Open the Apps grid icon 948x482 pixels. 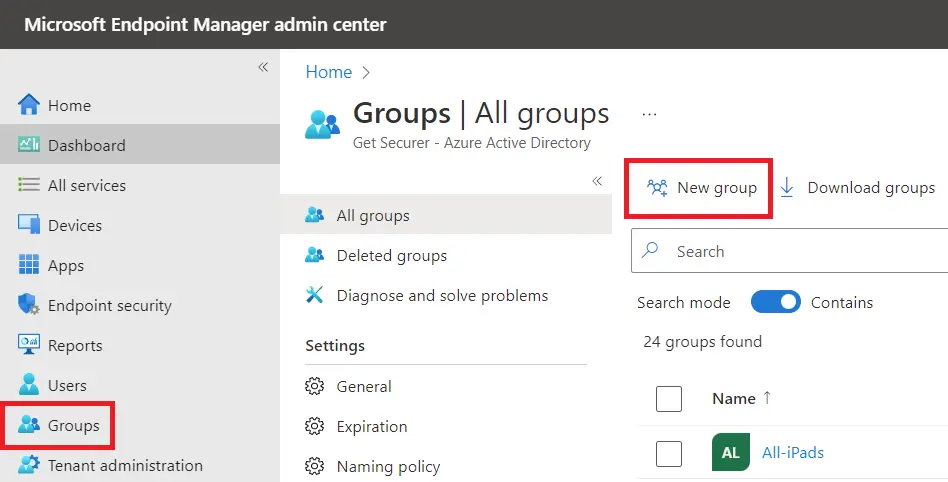click(29, 265)
